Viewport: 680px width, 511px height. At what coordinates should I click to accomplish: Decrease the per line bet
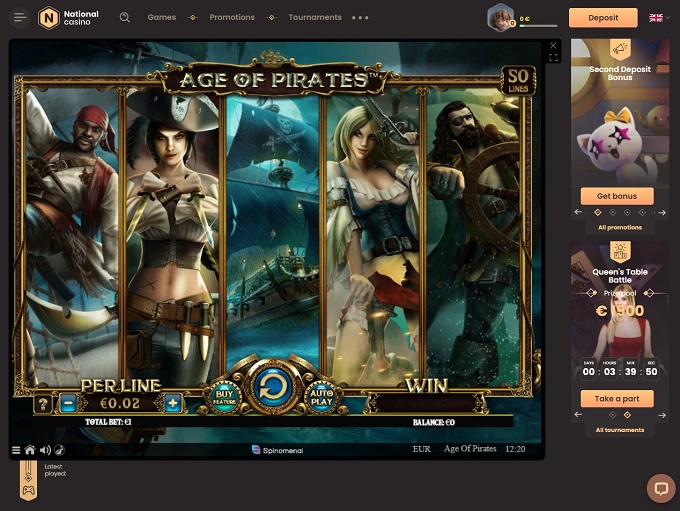coord(68,404)
